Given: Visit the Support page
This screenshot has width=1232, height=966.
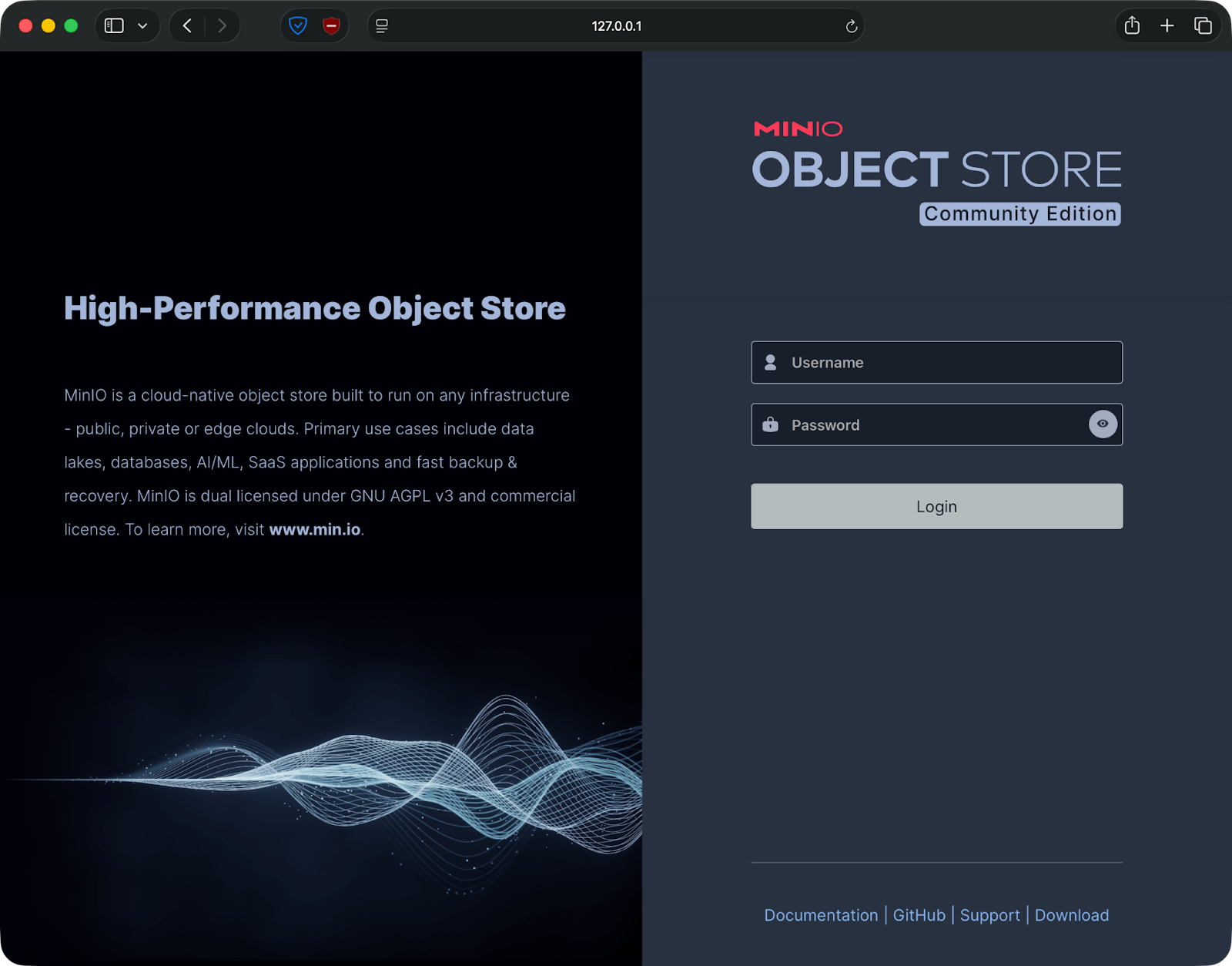Looking at the screenshot, I should click(990, 915).
